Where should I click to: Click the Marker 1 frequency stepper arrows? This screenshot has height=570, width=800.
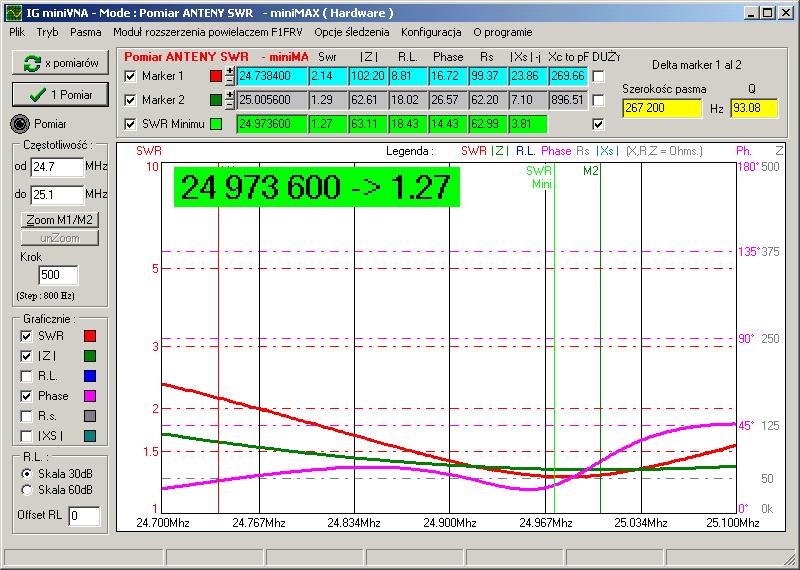point(230,76)
